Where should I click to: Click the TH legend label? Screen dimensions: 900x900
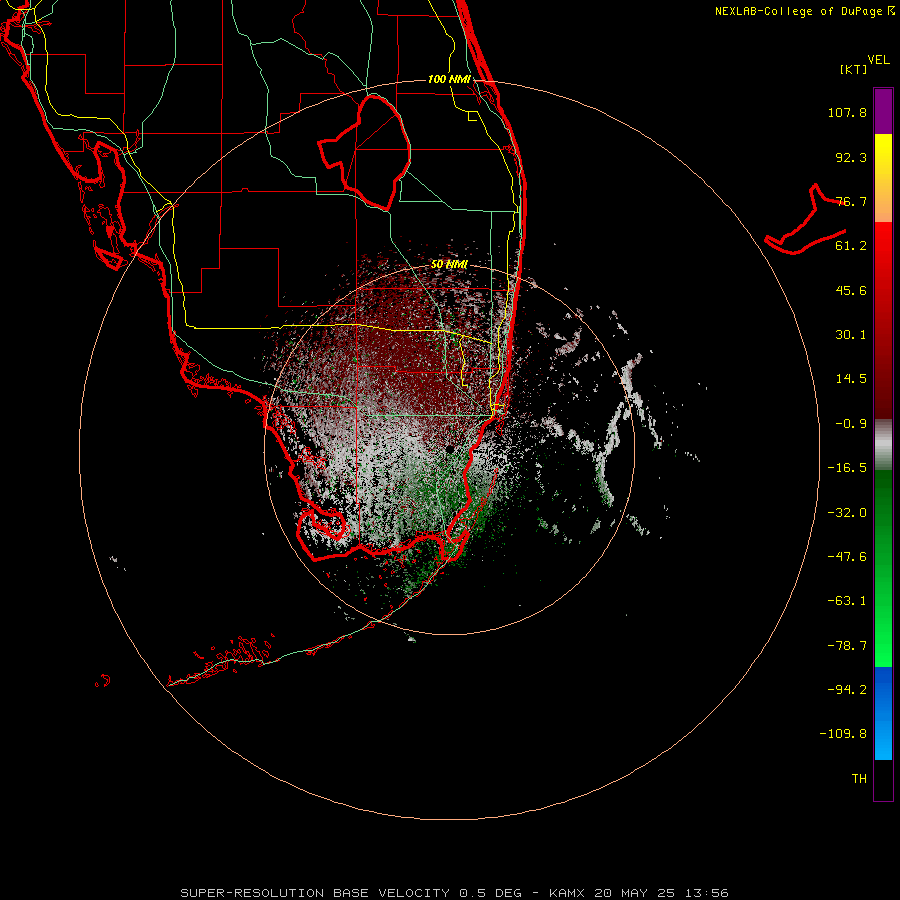pos(859,779)
